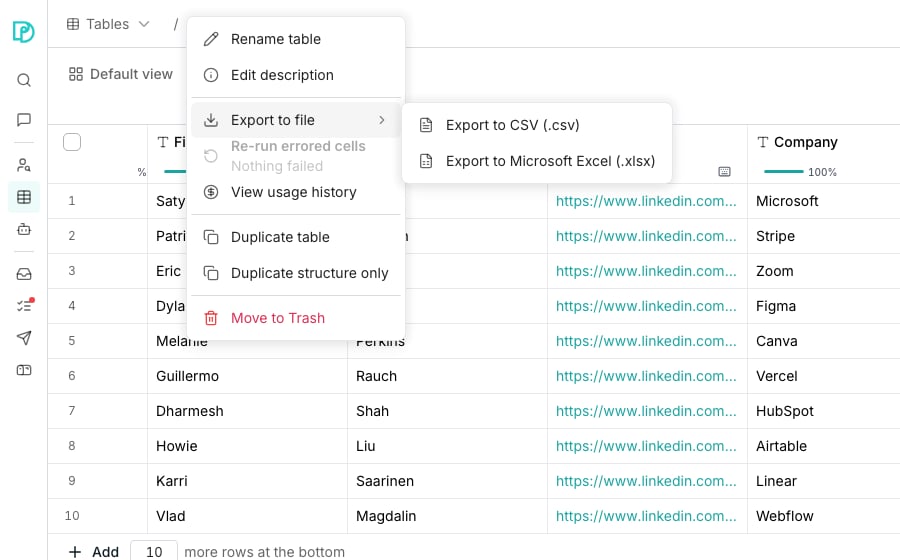Open the people search icon in sidebar
Image resolution: width=900 pixels, height=560 pixels.
(x=24, y=165)
